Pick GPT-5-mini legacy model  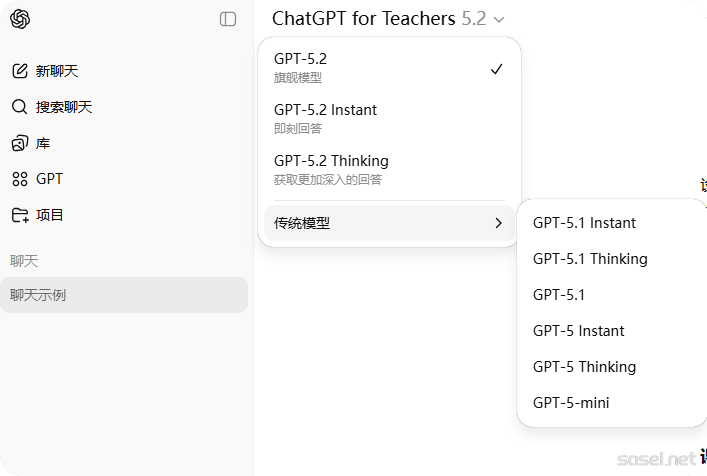[x=571, y=403]
